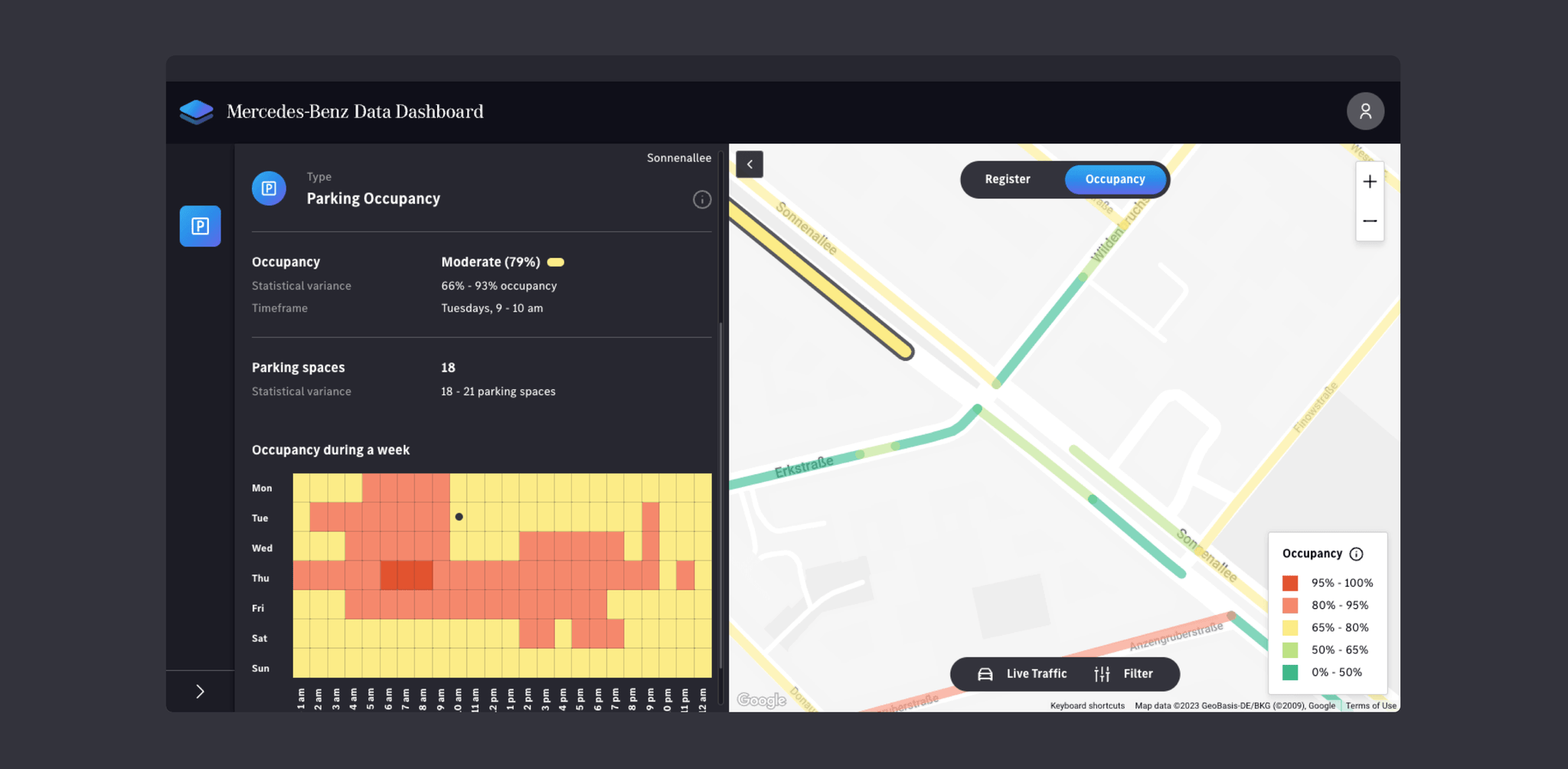Open the Parking Occupancy info icon

702,200
